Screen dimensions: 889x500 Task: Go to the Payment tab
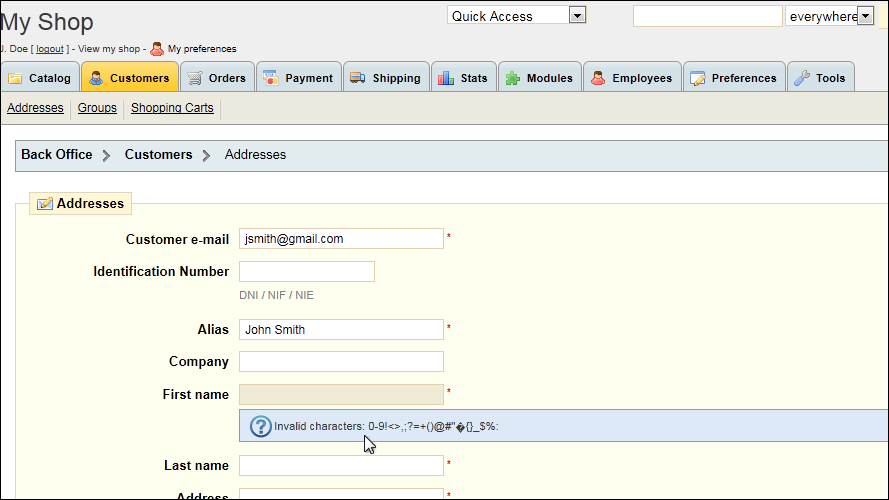tap(299, 77)
